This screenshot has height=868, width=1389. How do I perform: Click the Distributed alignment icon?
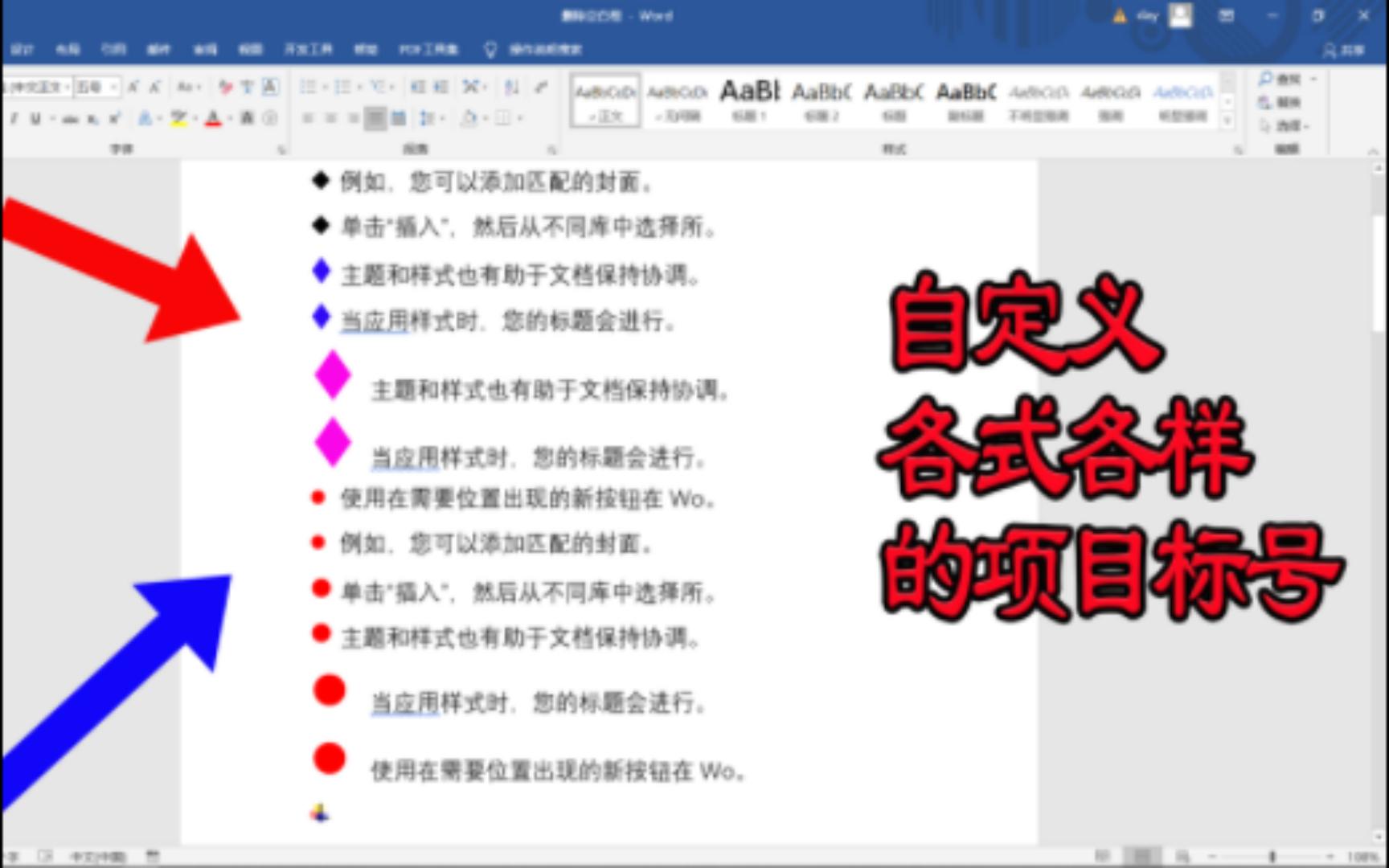click(399, 119)
